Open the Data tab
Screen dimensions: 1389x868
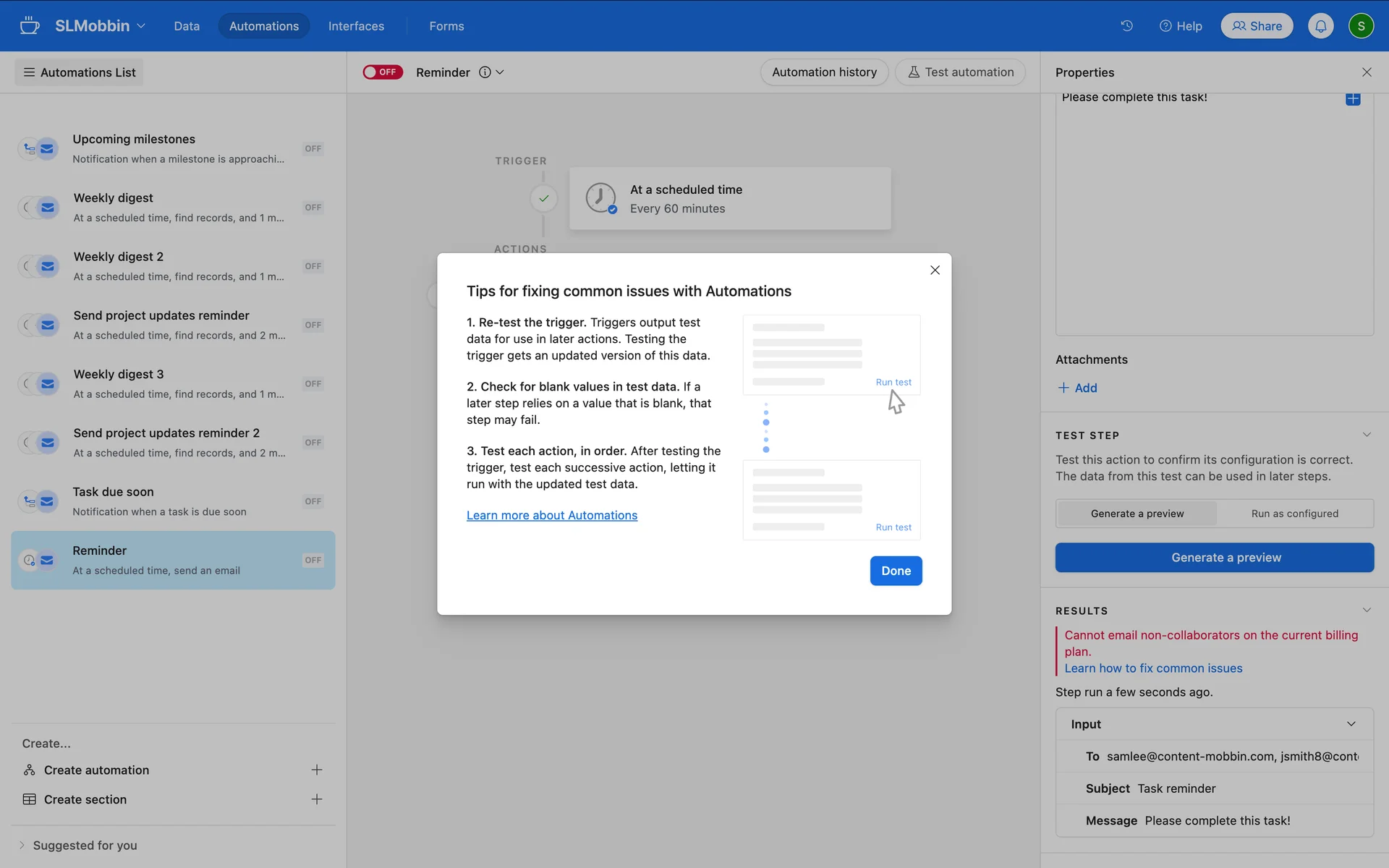click(187, 26)
